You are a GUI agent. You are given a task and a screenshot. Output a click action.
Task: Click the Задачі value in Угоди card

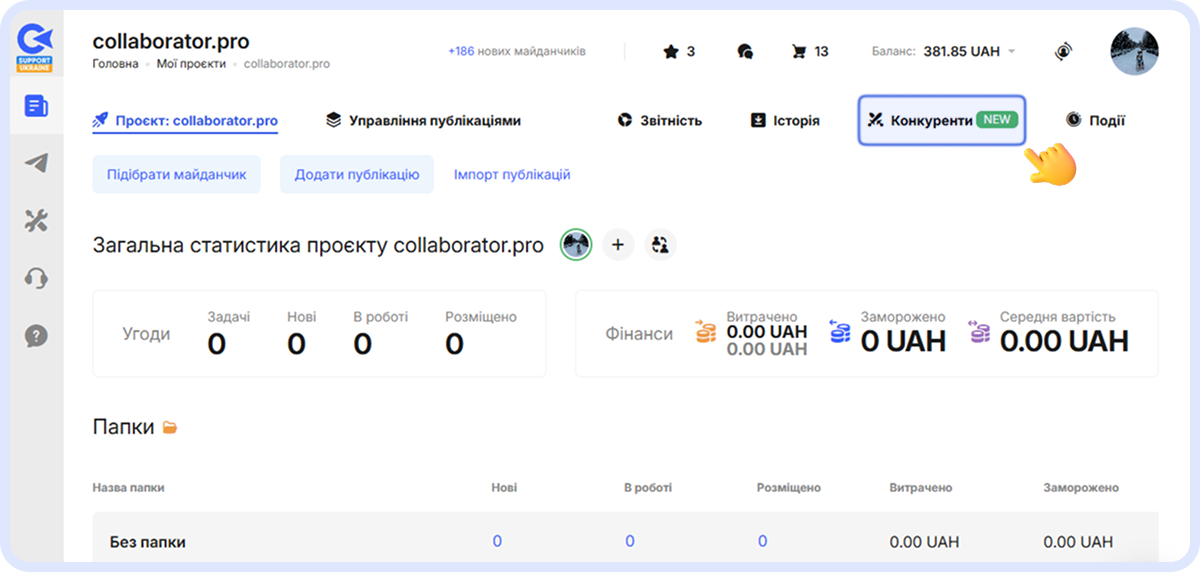[x=217, y=344]
